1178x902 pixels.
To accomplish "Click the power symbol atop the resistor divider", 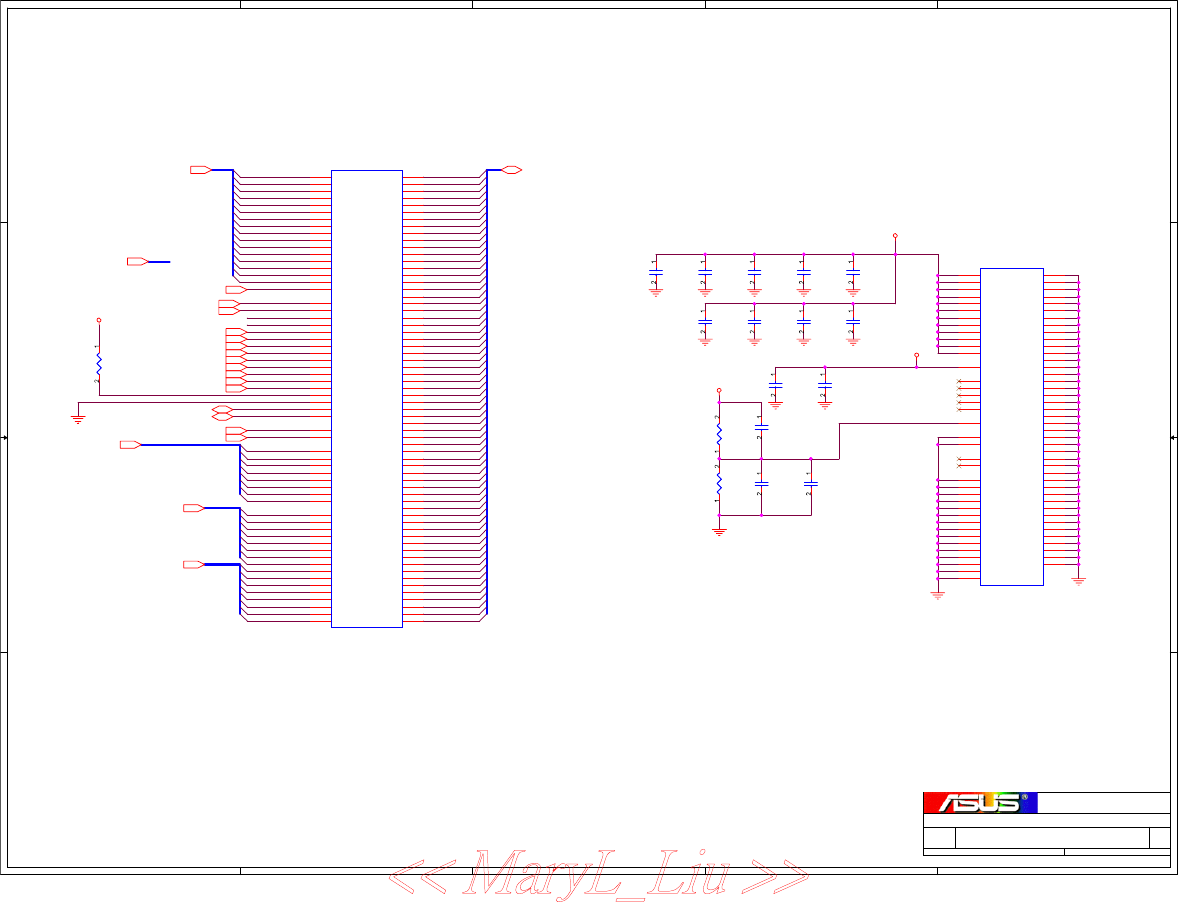I will coord(719,391).
